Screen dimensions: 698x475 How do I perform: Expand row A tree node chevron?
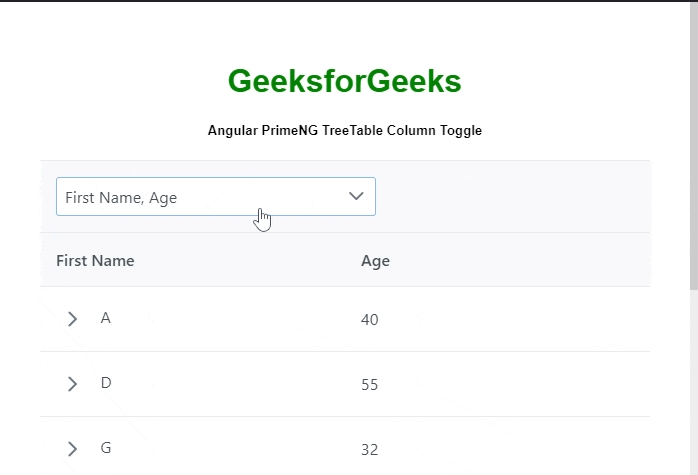[x=72, y=319]
